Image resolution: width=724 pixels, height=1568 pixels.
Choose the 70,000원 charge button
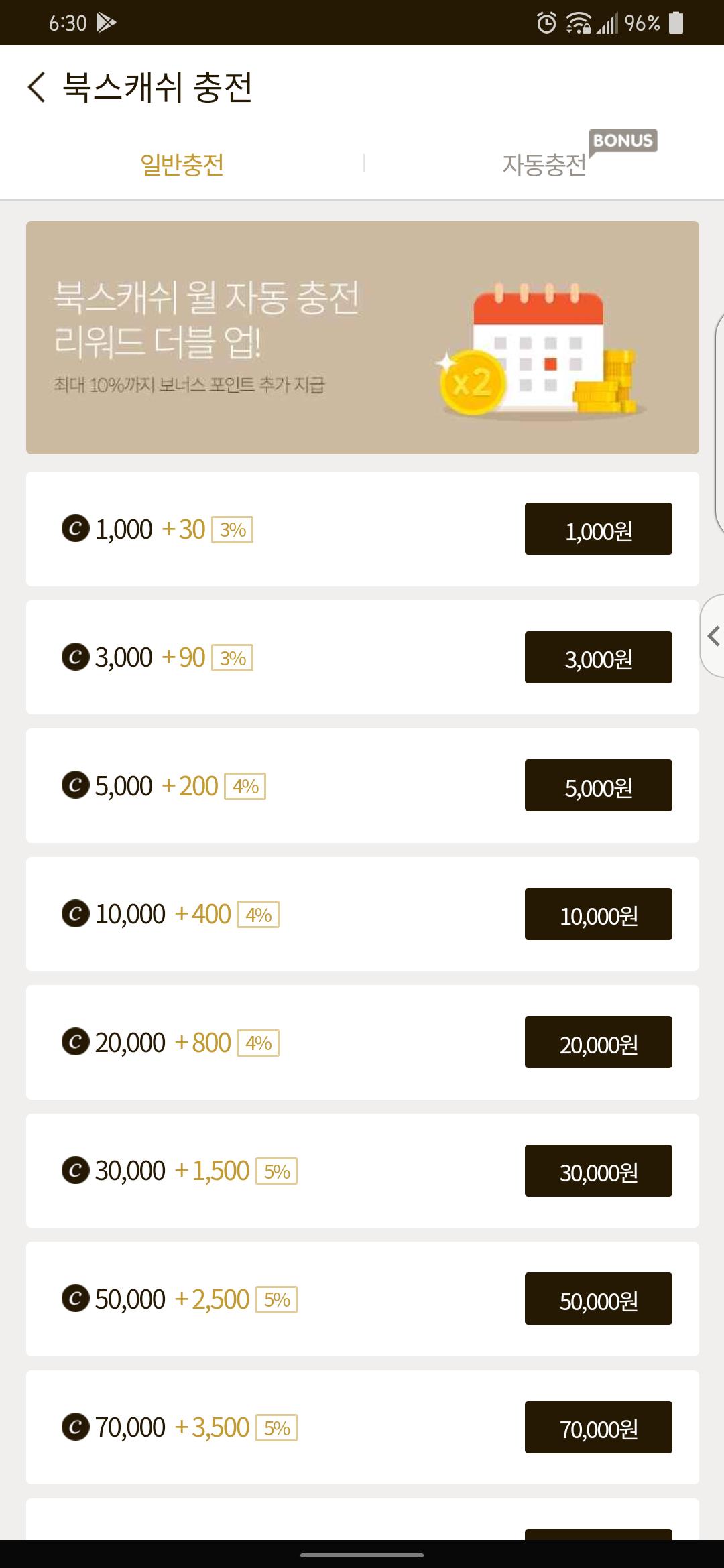598,1427
